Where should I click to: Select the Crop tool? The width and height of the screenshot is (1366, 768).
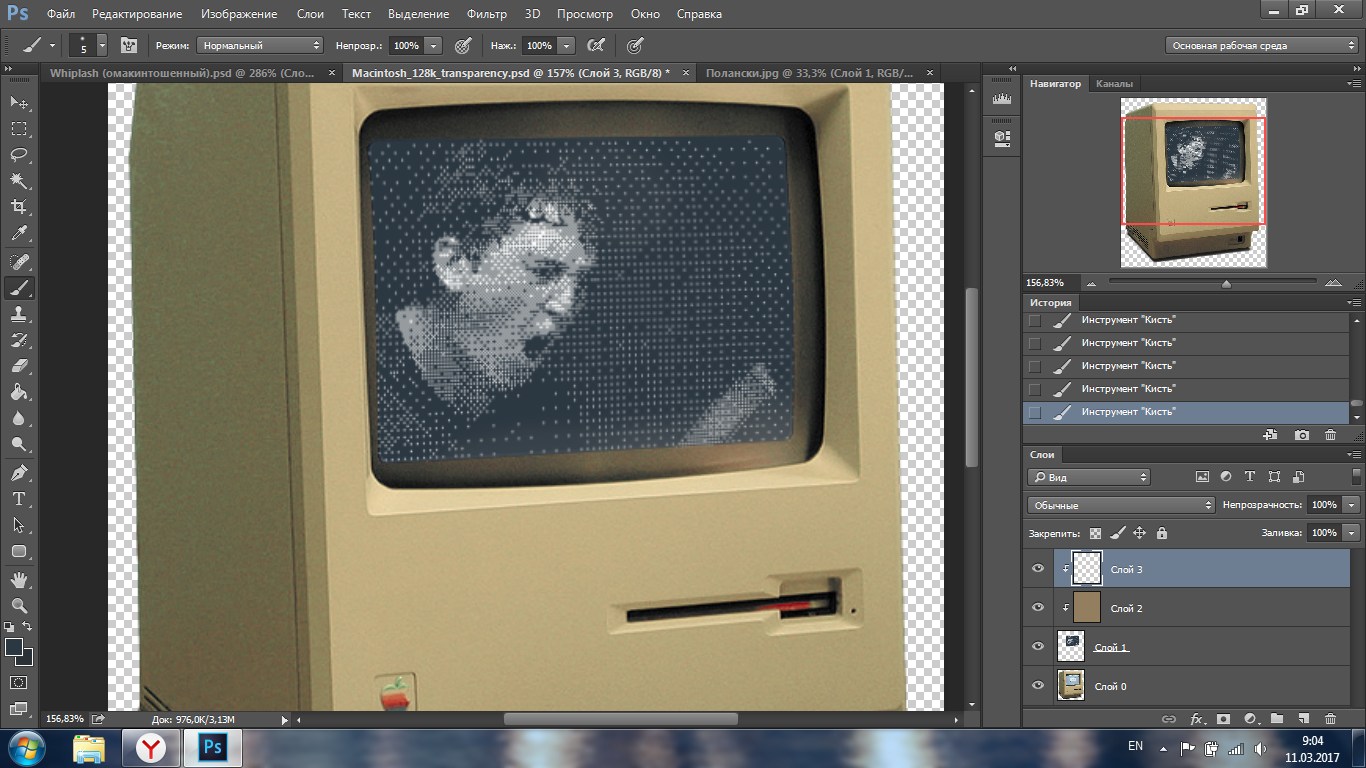[x=19, y=207]
